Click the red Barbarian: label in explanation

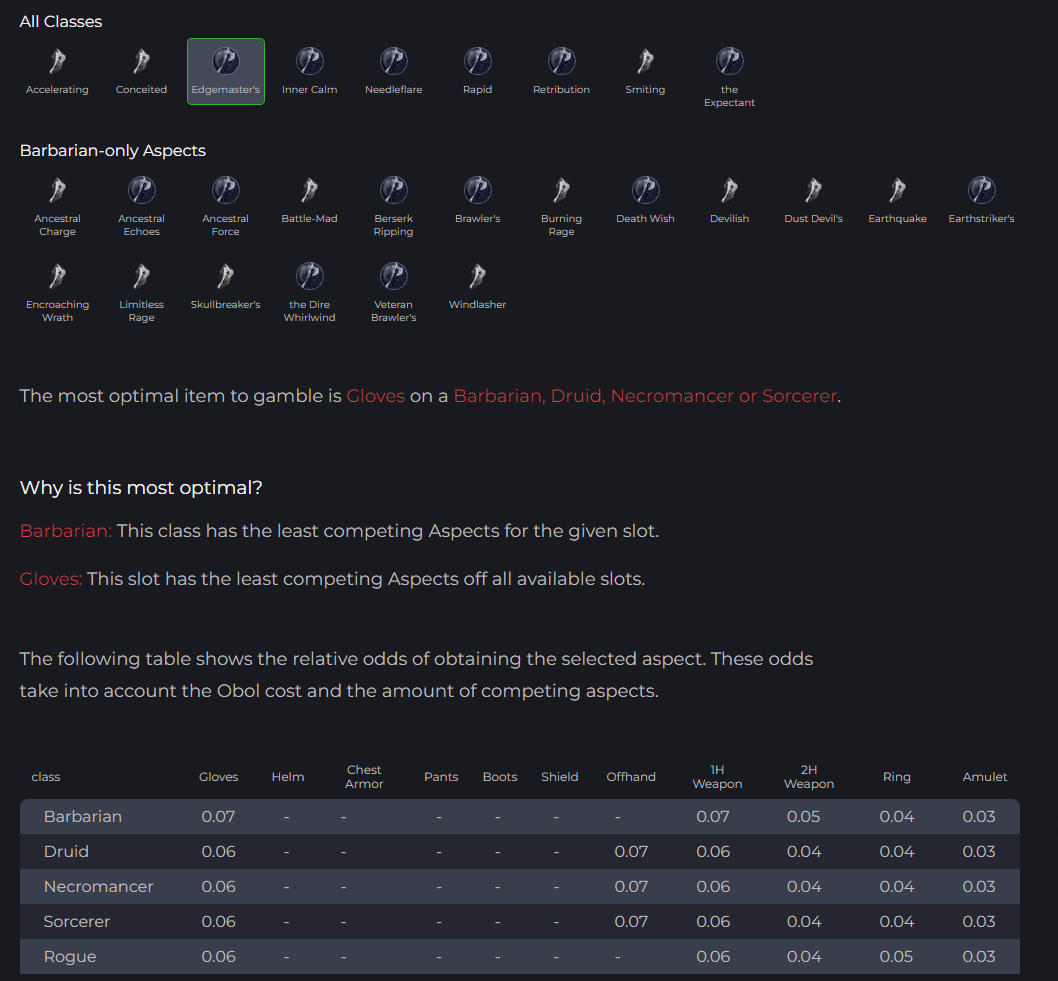point(65,531)
